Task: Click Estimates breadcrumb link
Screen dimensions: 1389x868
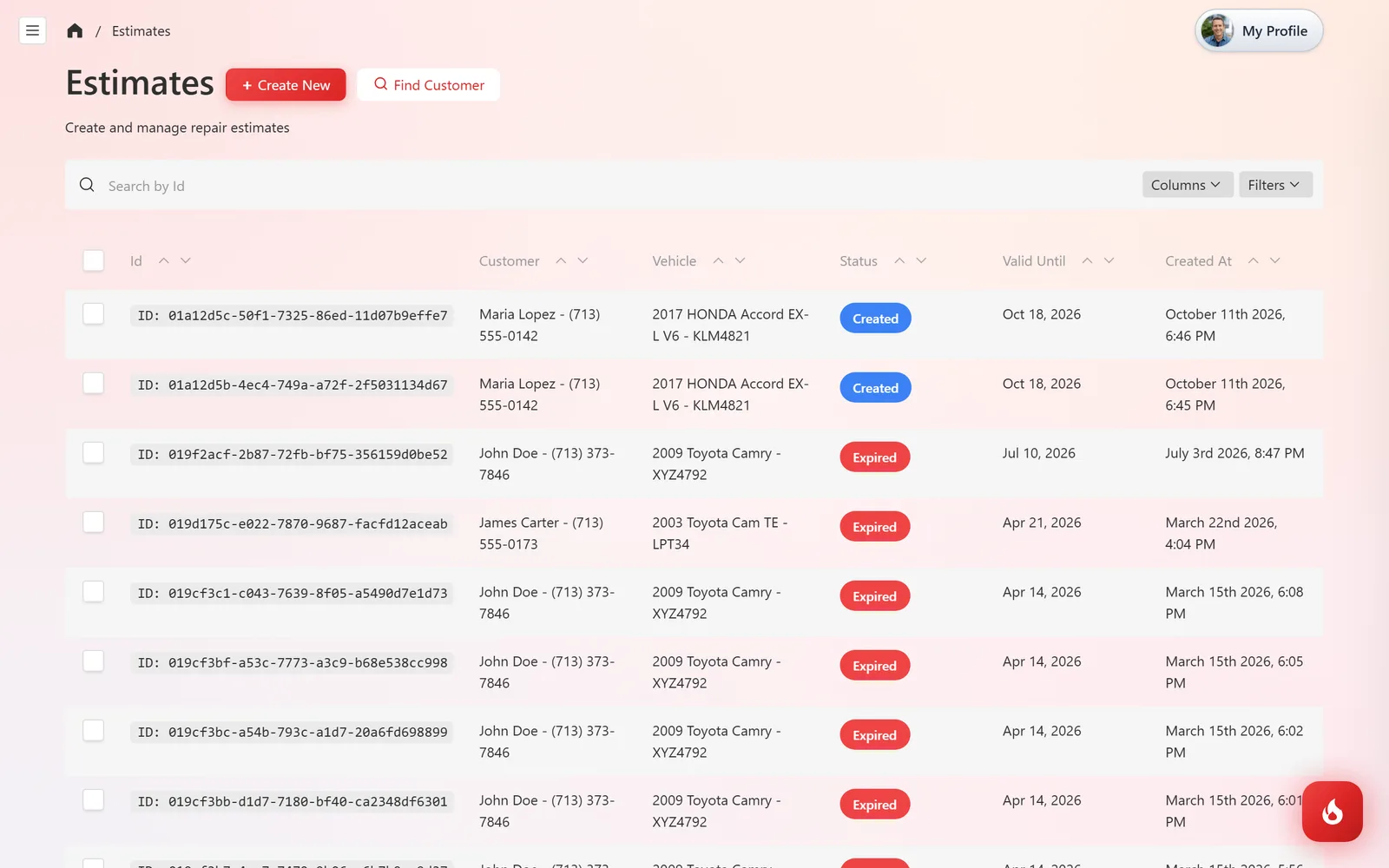Action: point(141,31)
